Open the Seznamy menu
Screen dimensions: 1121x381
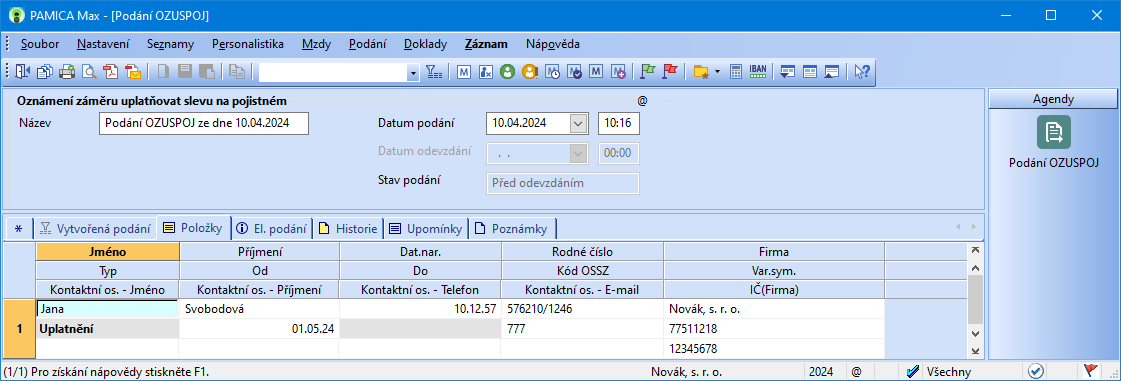[170, 44]
